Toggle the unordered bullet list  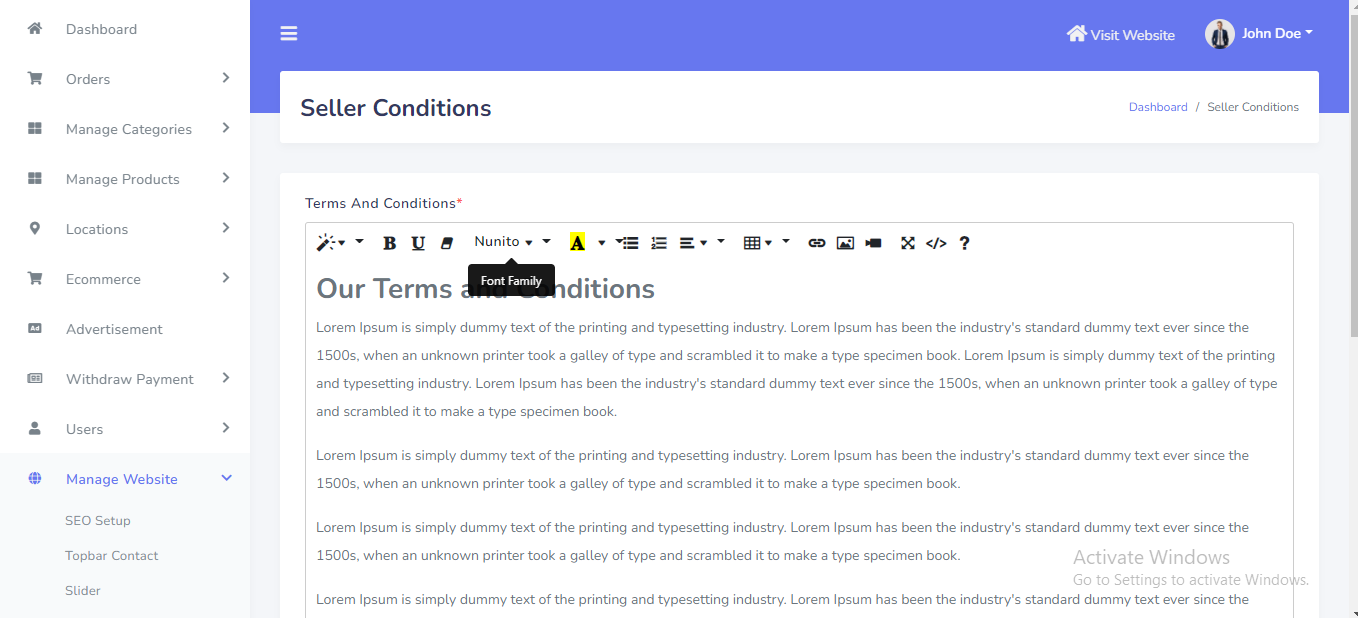click(628, 243)
